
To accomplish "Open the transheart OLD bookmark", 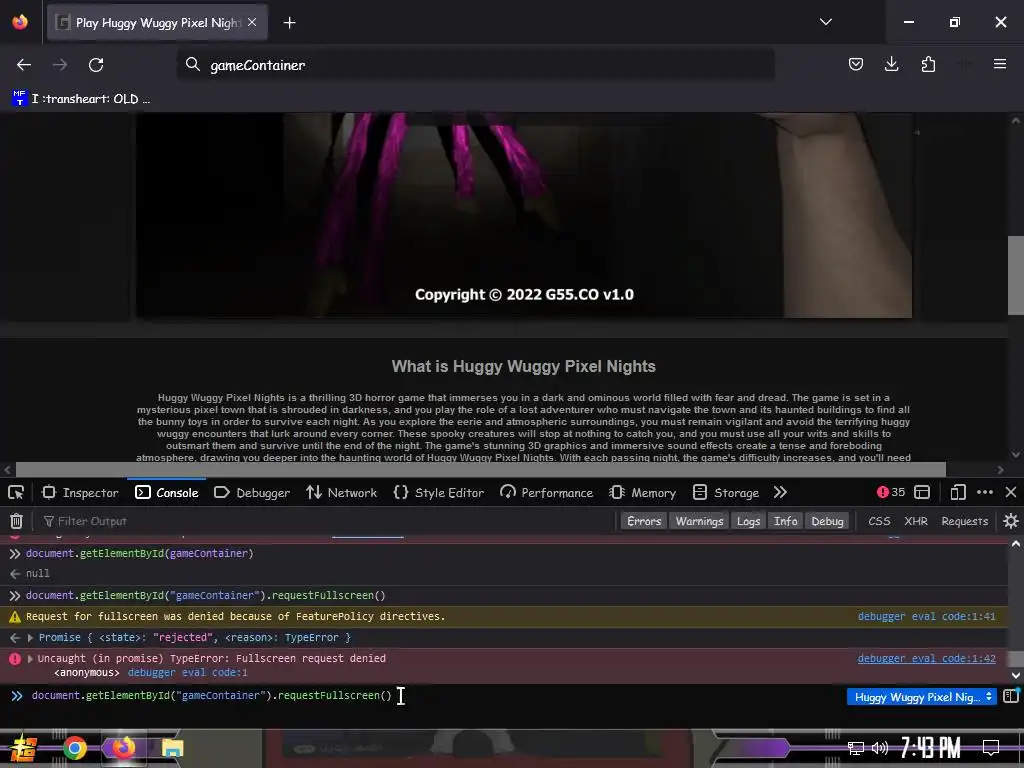I will 82,99.
